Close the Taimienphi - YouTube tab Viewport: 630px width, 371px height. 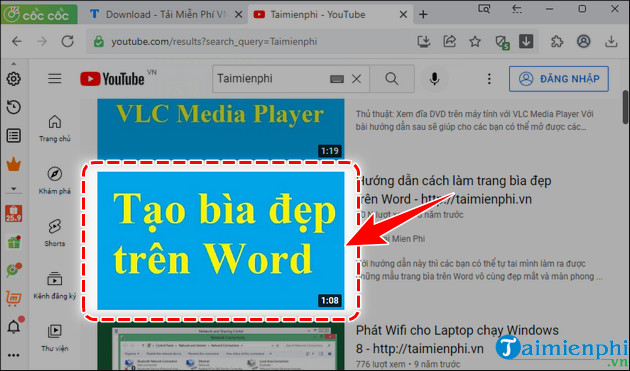[x=403, y=14]
